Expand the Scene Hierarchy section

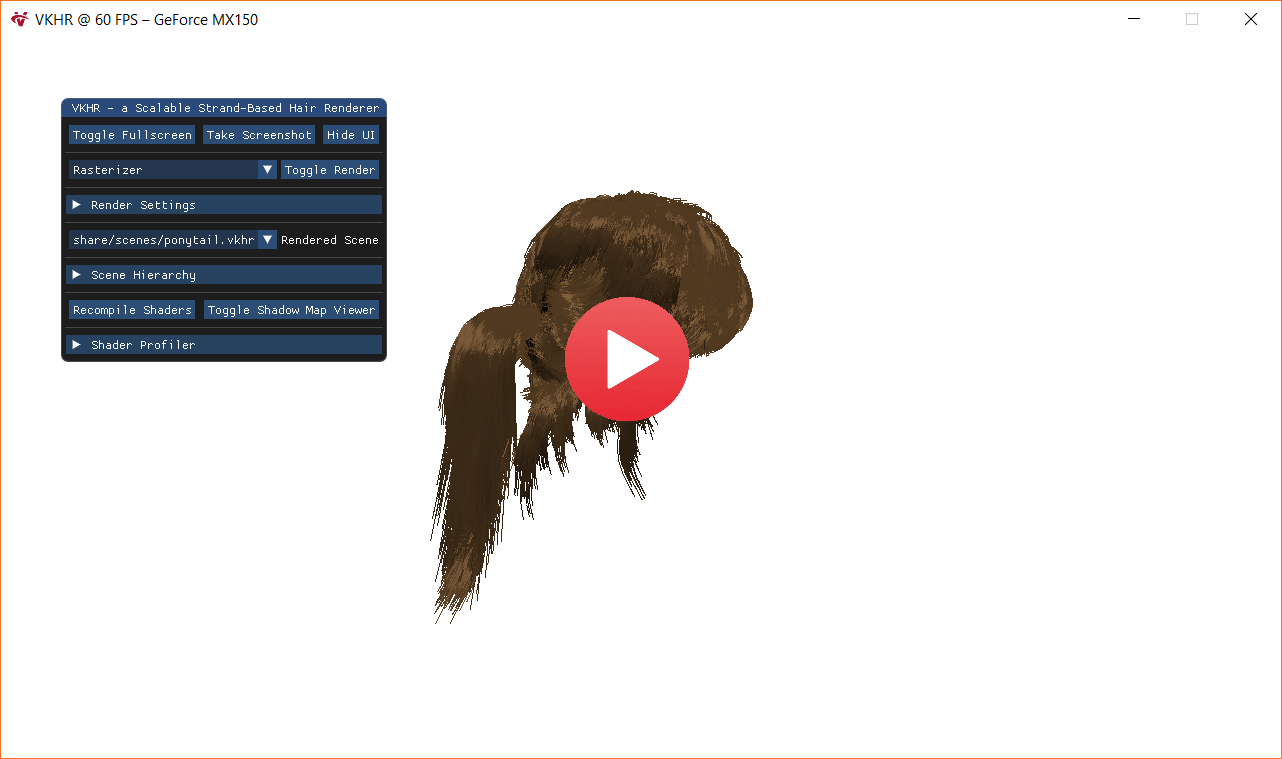point(224,275)
